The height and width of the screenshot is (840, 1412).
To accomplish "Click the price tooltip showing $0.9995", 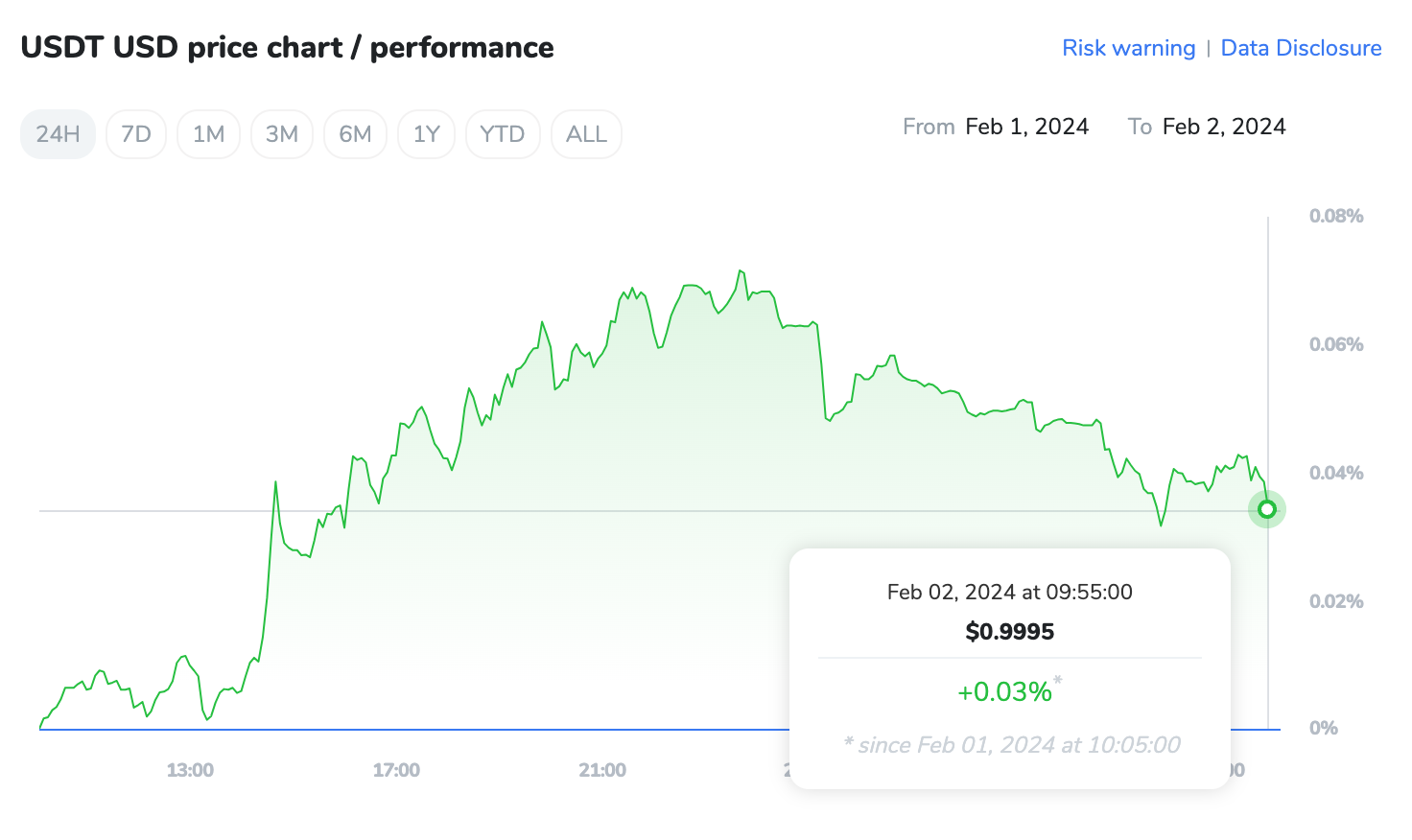I will [1009, 631].
